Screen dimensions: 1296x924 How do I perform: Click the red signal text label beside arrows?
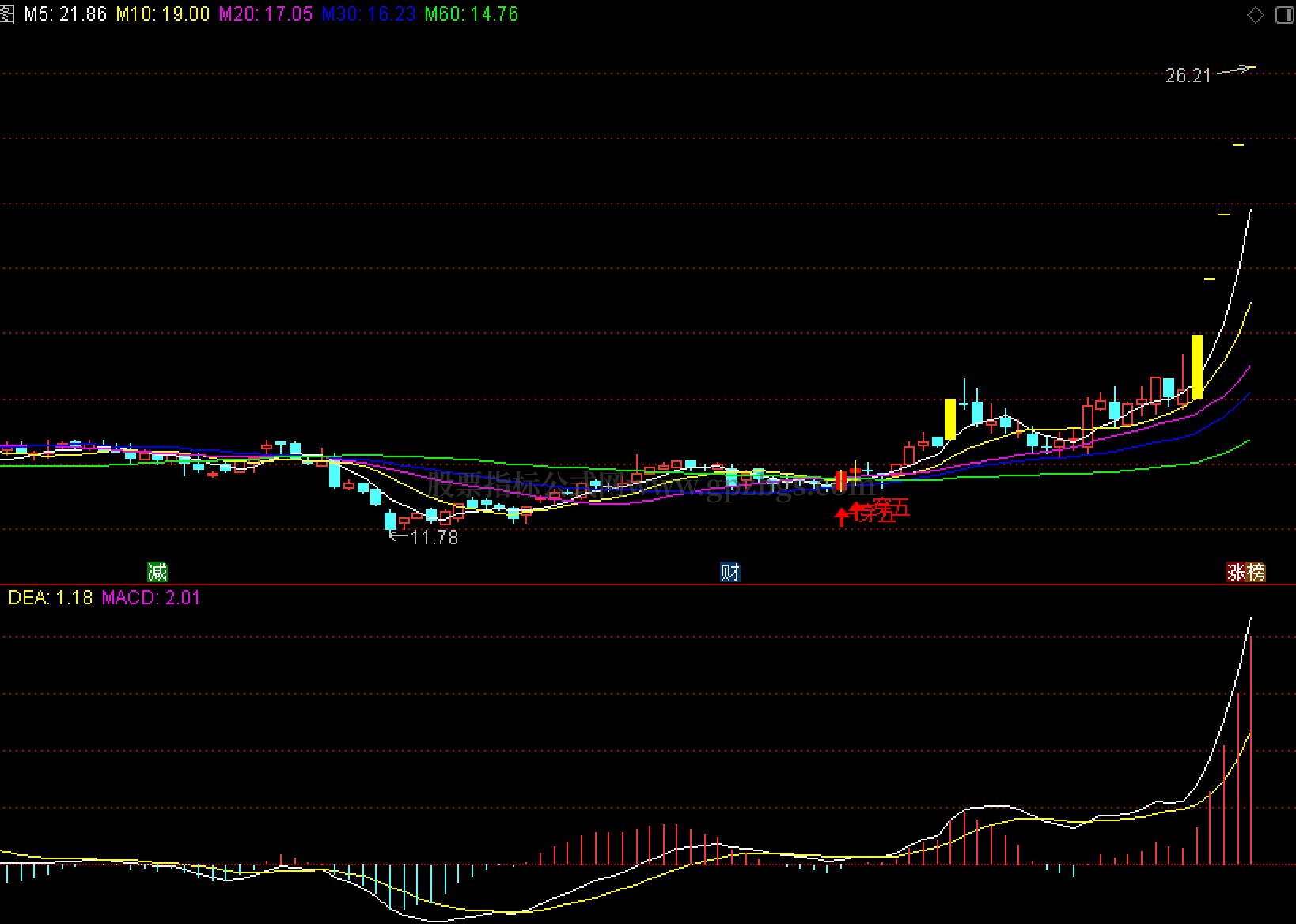point(883,510)
